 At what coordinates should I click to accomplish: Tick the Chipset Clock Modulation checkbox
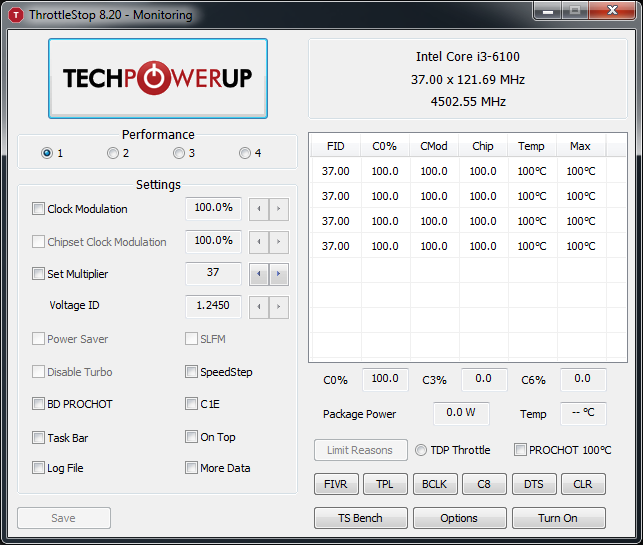38,241
